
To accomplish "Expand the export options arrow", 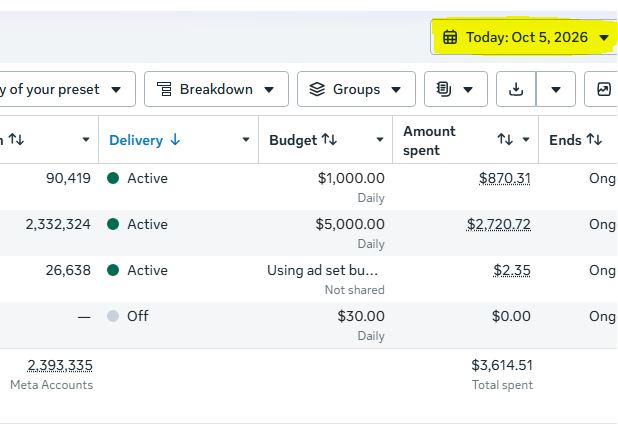I will 556,89.
